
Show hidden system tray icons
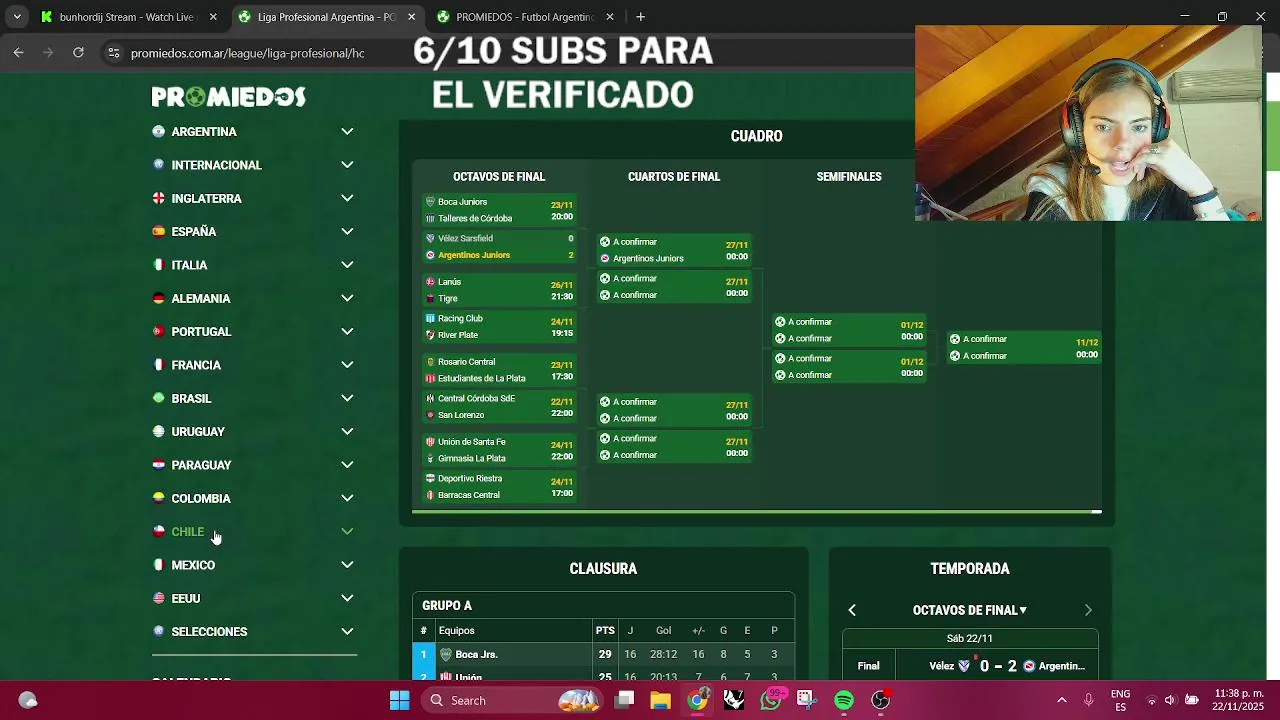pos(1062,700)
